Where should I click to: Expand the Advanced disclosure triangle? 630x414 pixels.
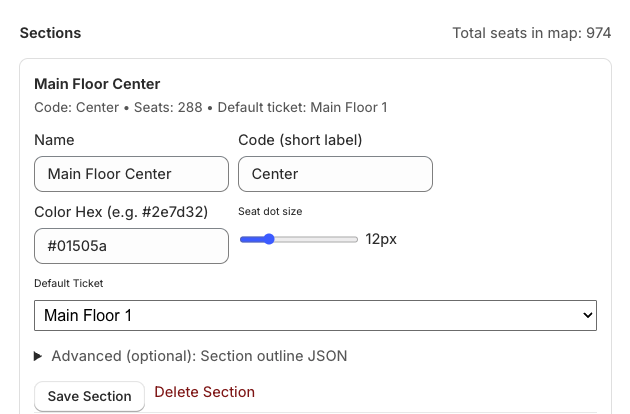point(39,356)
